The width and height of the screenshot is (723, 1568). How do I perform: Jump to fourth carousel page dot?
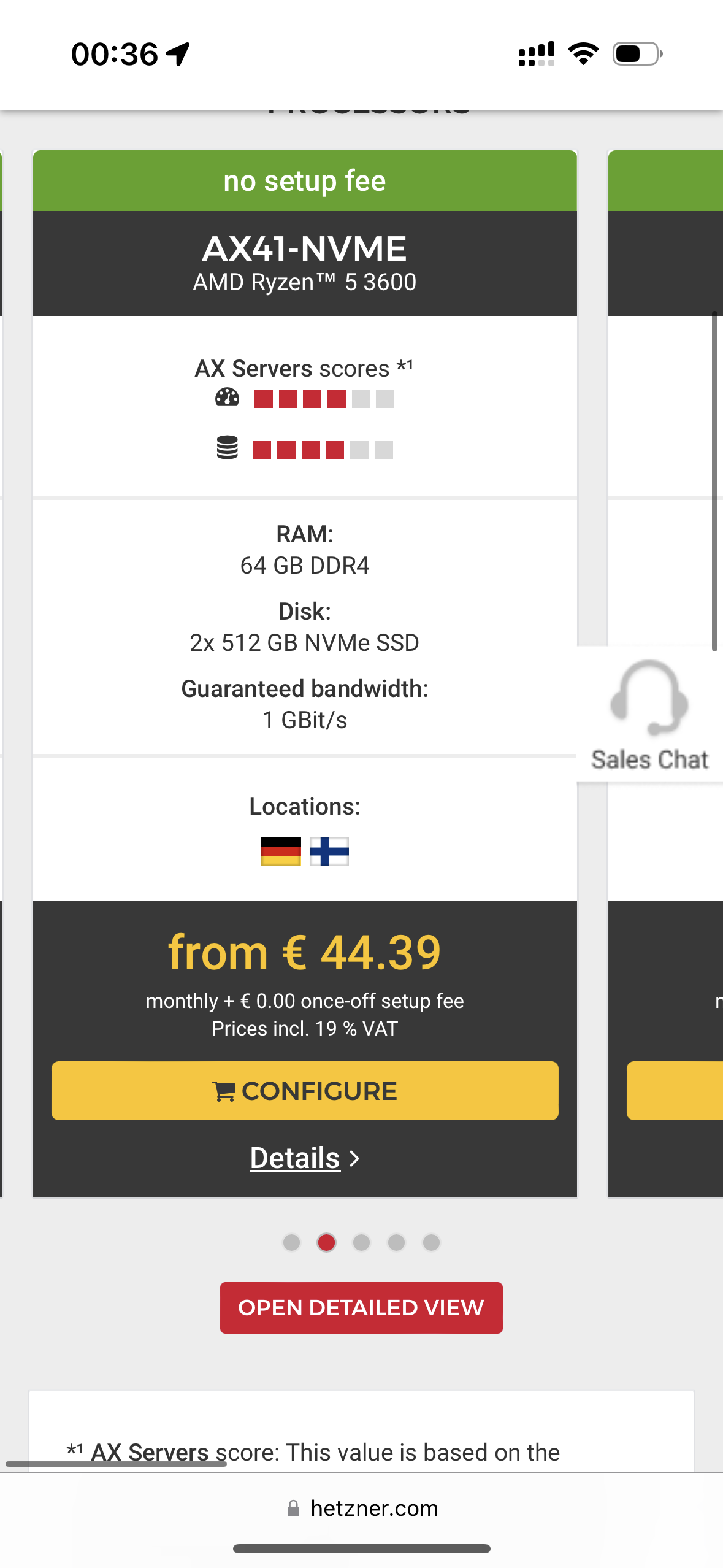coord(396,1242)
